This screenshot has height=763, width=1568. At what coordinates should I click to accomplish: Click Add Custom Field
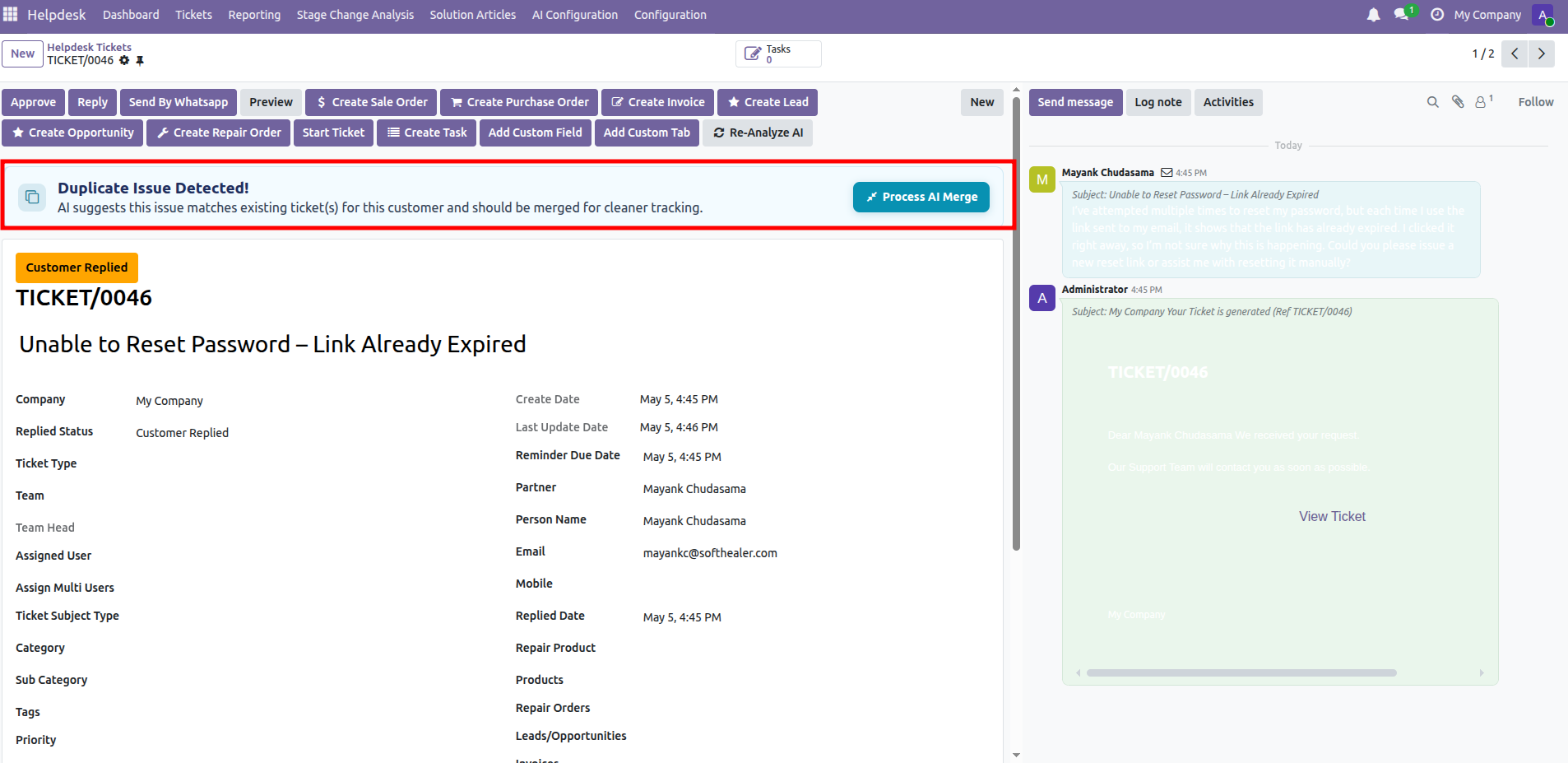pos(536,133)
